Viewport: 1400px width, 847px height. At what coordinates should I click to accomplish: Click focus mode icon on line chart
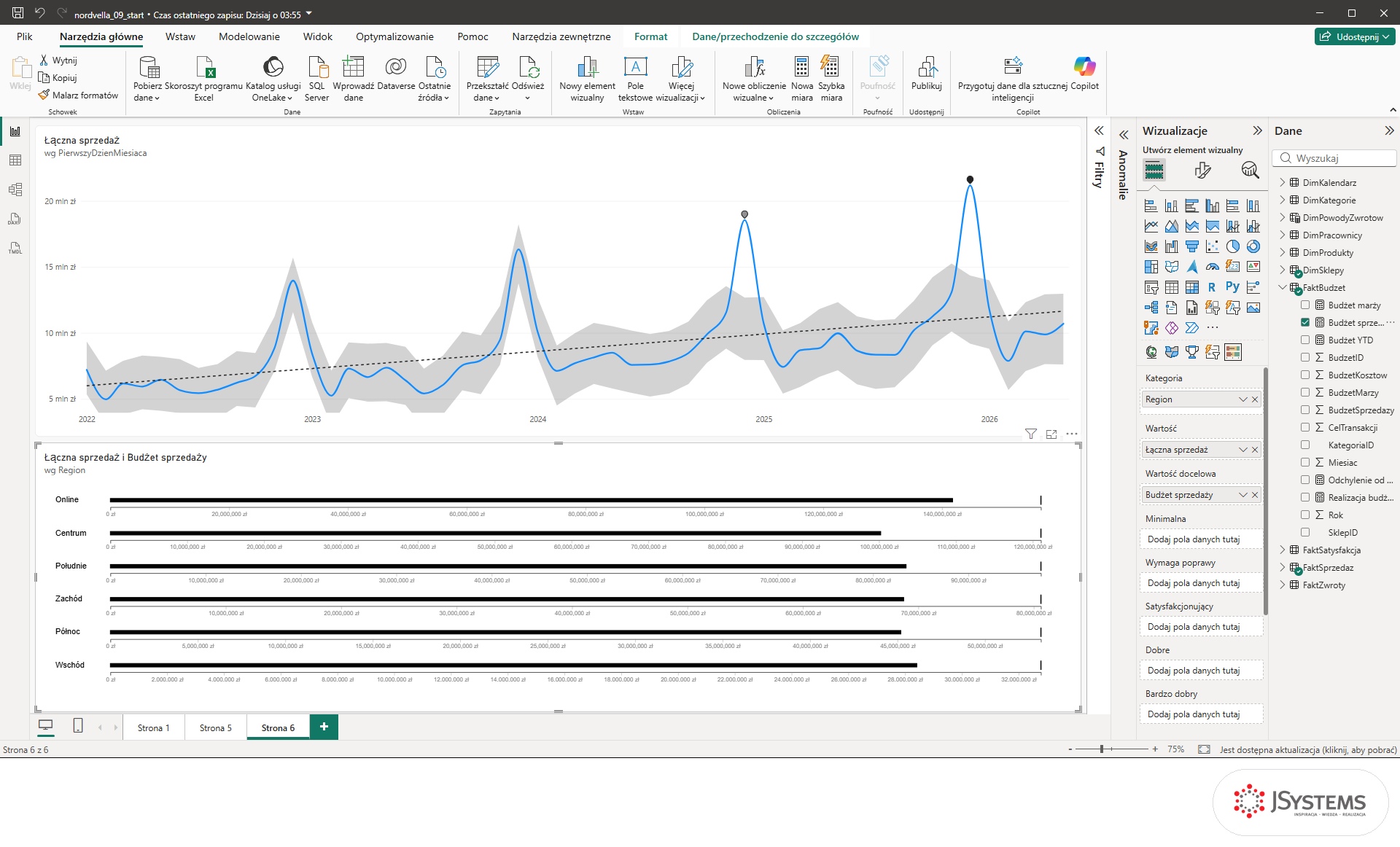(1051, 434)
